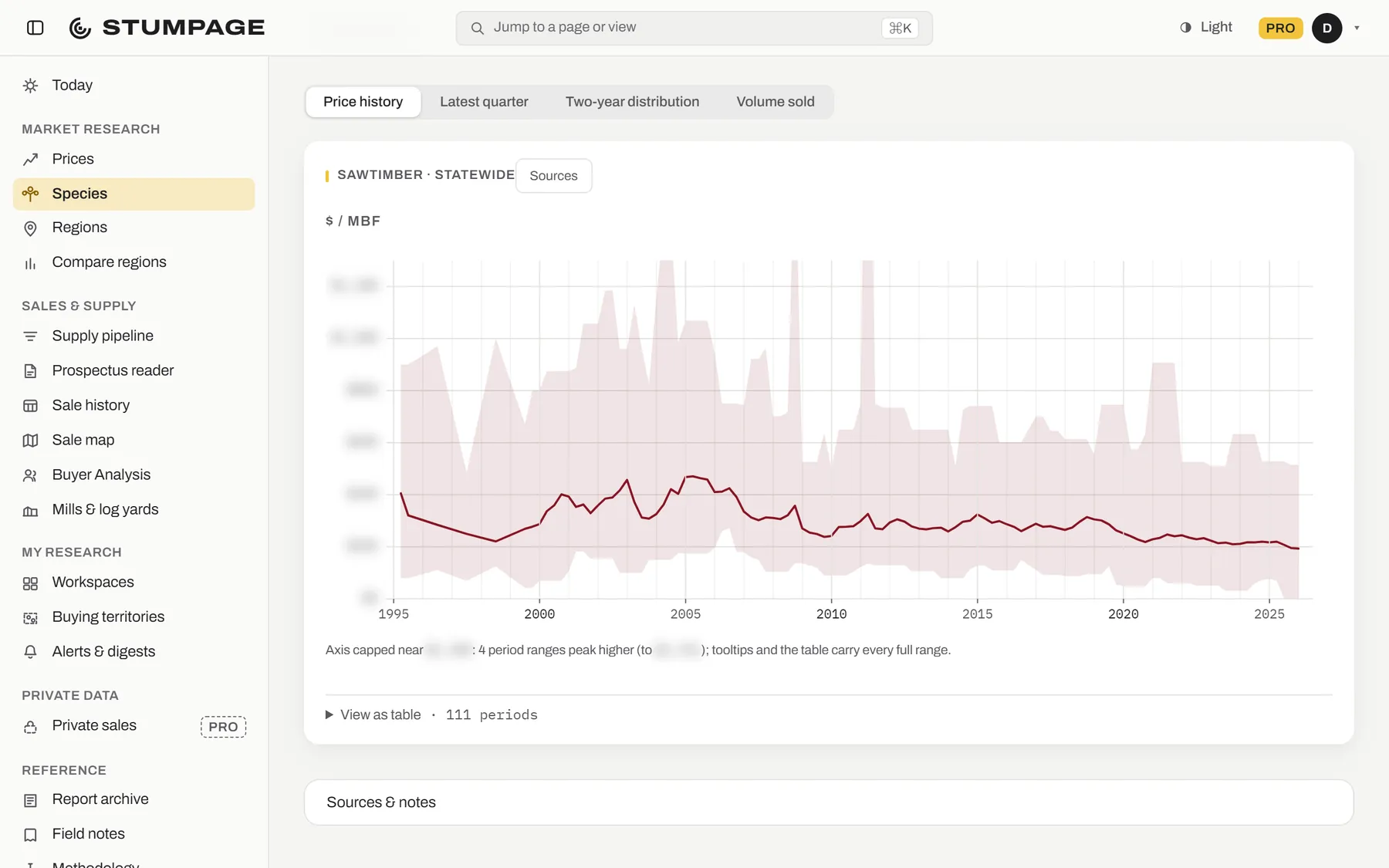Click the Private sales lock icon
Screen dimensions: 1389x868
coord(30,727)
